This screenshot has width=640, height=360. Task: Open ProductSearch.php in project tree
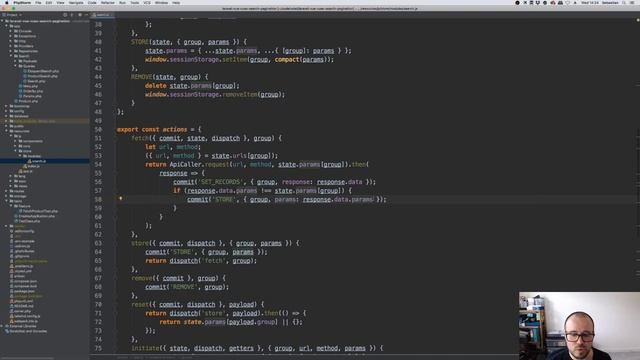(x=42, y=76)
